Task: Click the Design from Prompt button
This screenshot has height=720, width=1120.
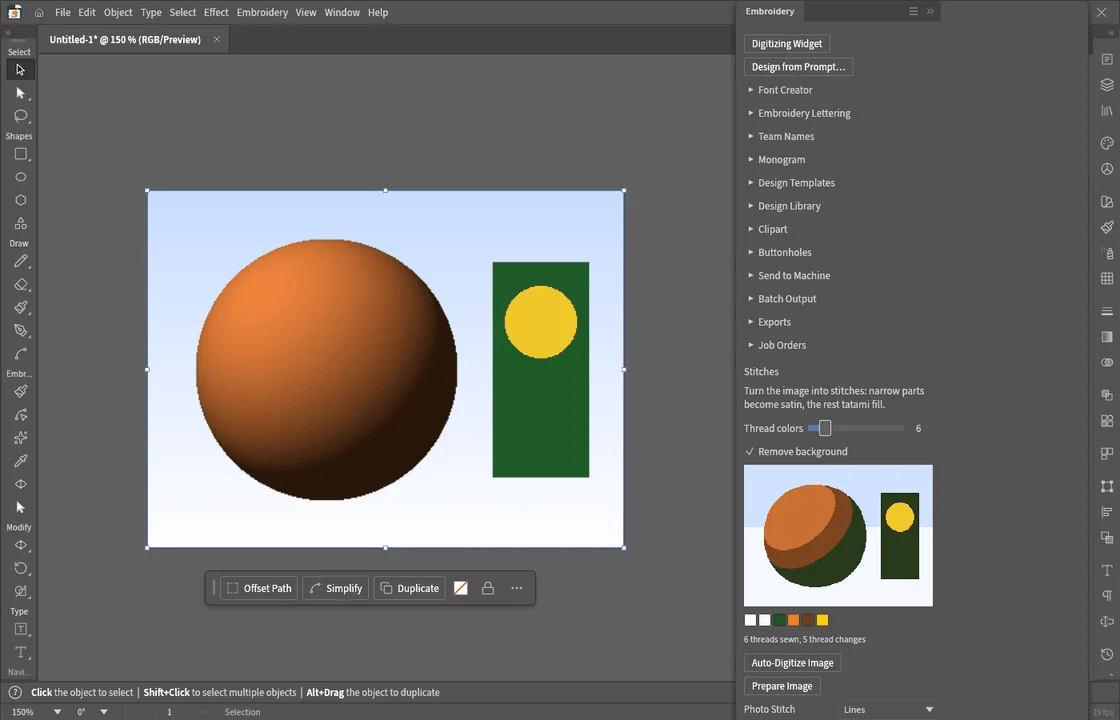Action: pos(798,66)
